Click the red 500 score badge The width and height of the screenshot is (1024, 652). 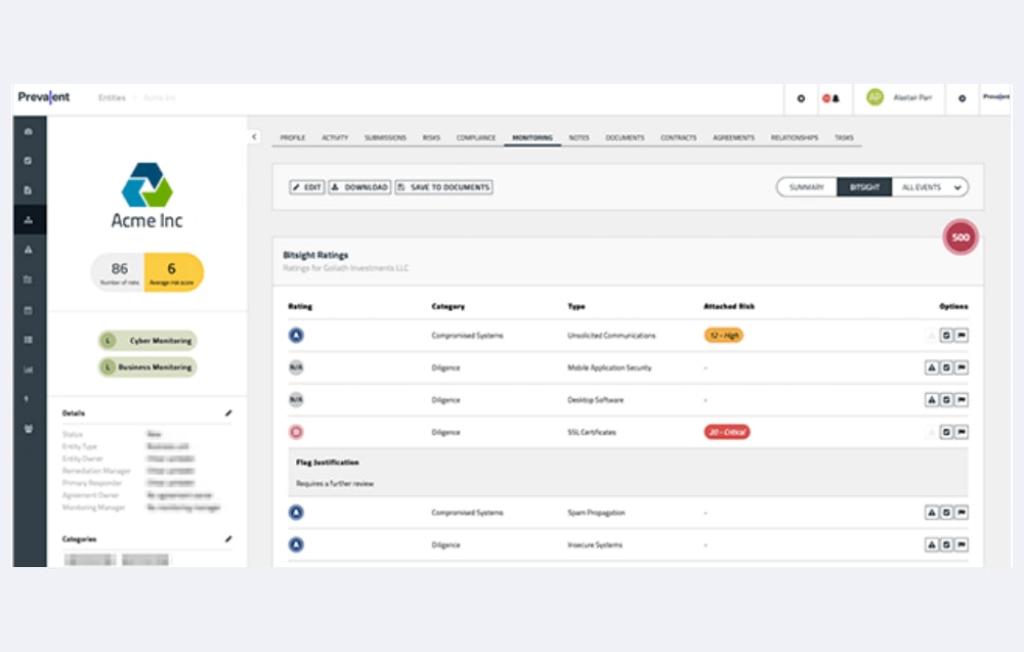960,238
